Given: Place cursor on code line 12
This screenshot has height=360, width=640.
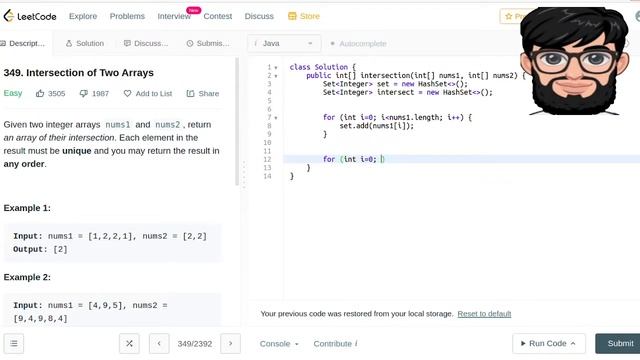Looking at the screenshot, I should 461,159.
